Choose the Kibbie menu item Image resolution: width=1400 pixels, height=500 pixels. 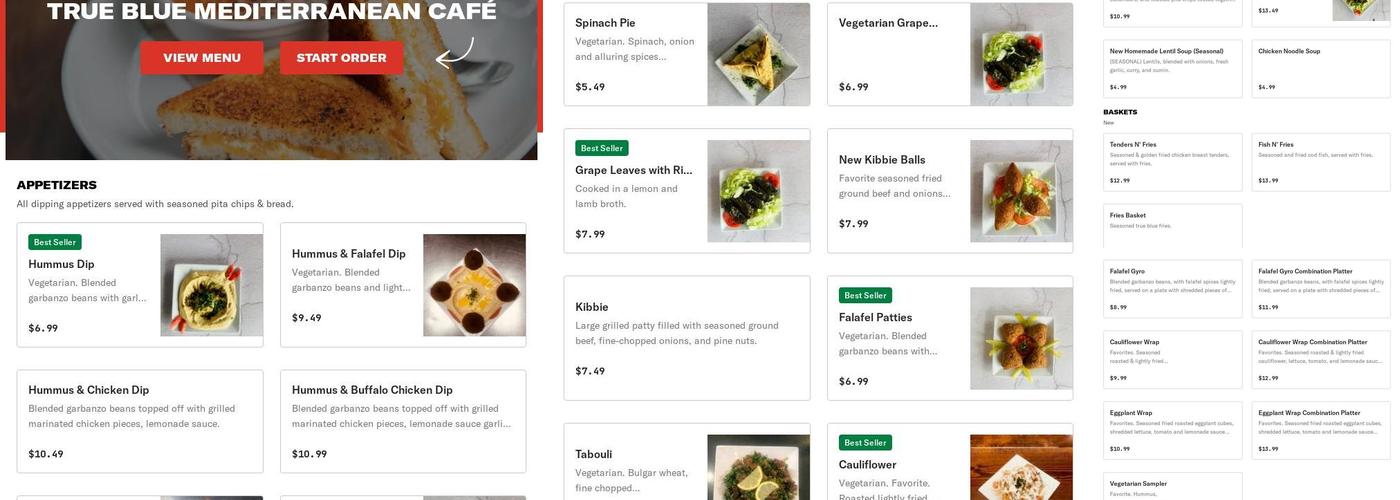(x=686, y=338)
